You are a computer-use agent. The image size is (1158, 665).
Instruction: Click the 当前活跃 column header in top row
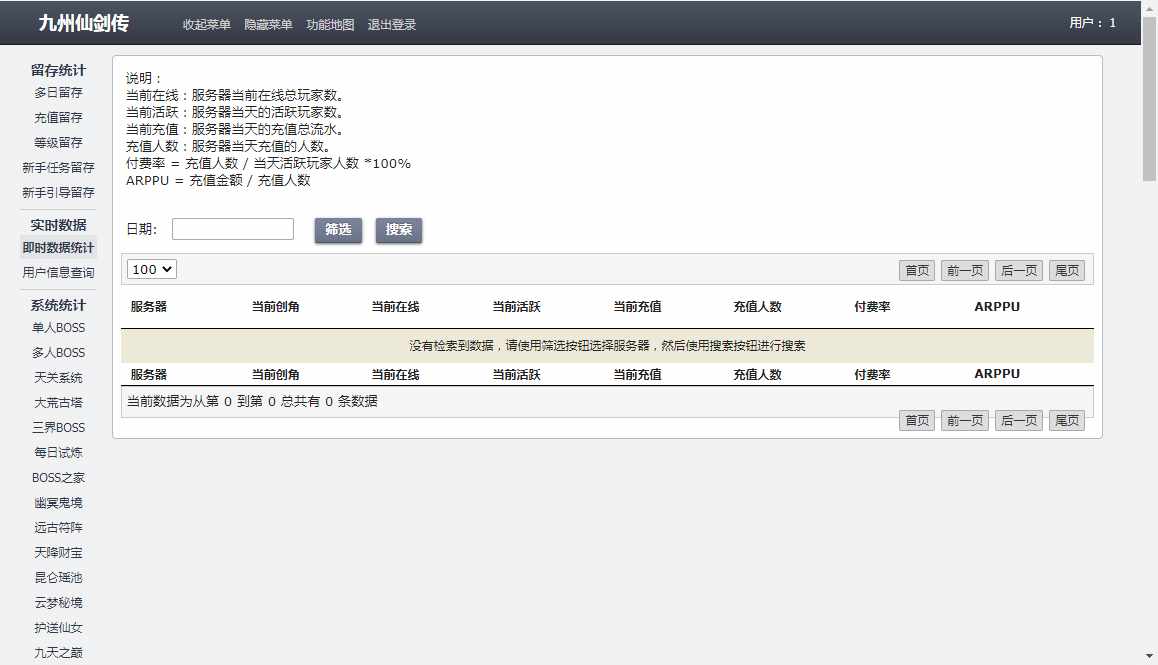pos(516,307)
